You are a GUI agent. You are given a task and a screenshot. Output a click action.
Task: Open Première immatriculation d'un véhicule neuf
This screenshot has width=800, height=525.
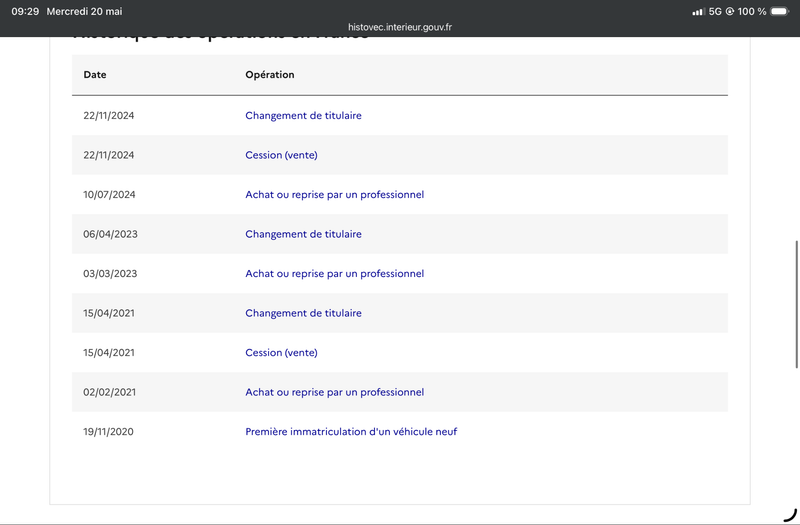point(351,432)
